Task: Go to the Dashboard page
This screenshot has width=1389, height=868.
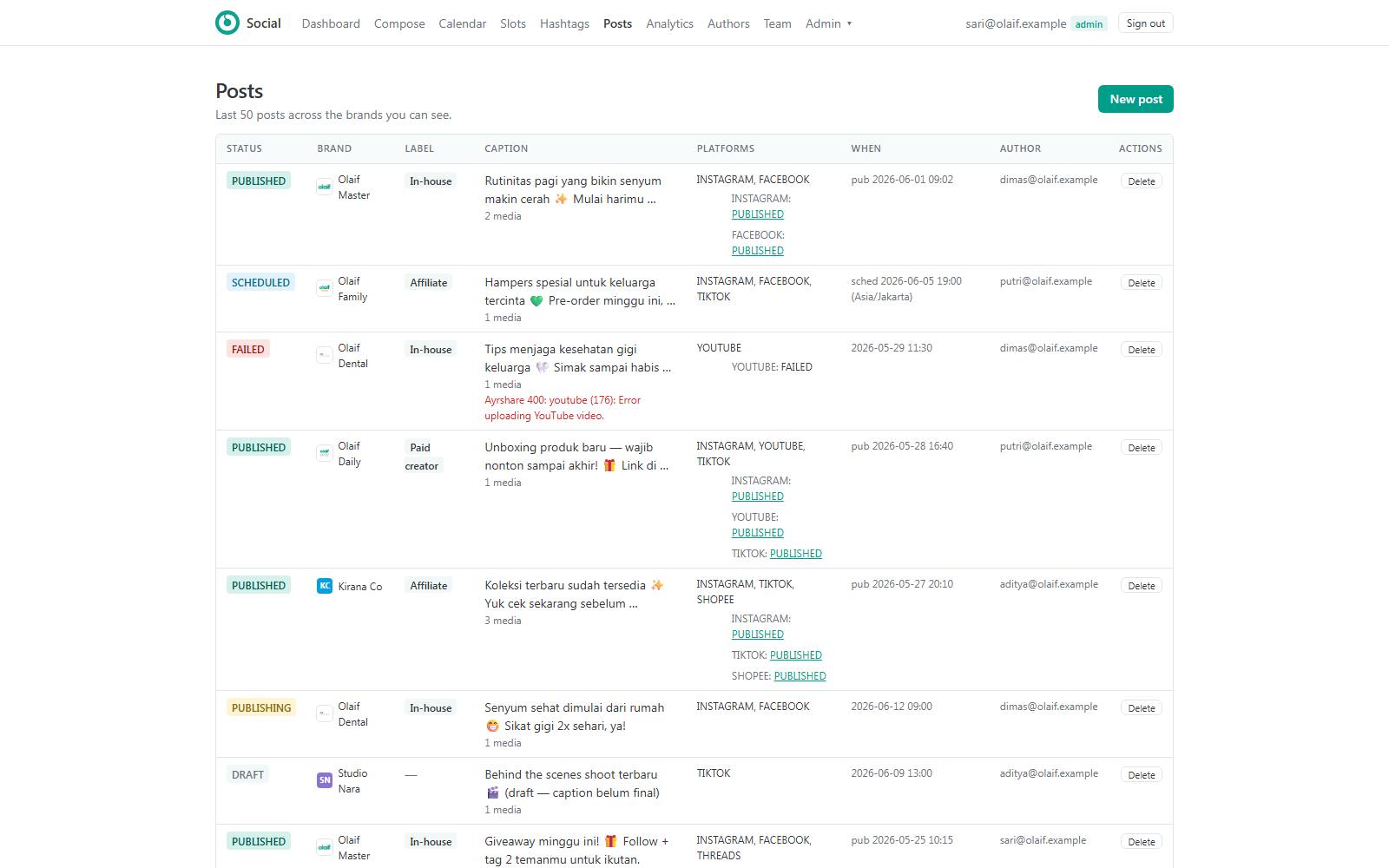Action: pos(331,23)
